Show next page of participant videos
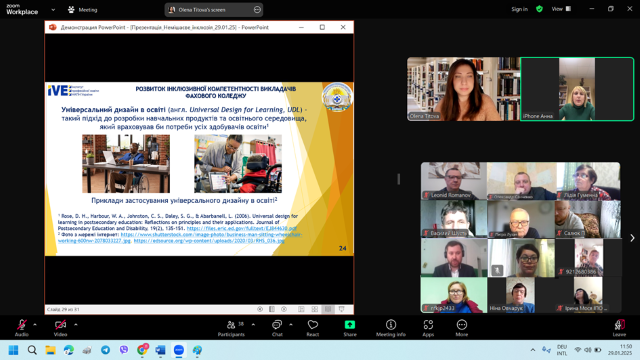Image resolution: width=640 pixels, height=360 pixels. coord(632,238)
